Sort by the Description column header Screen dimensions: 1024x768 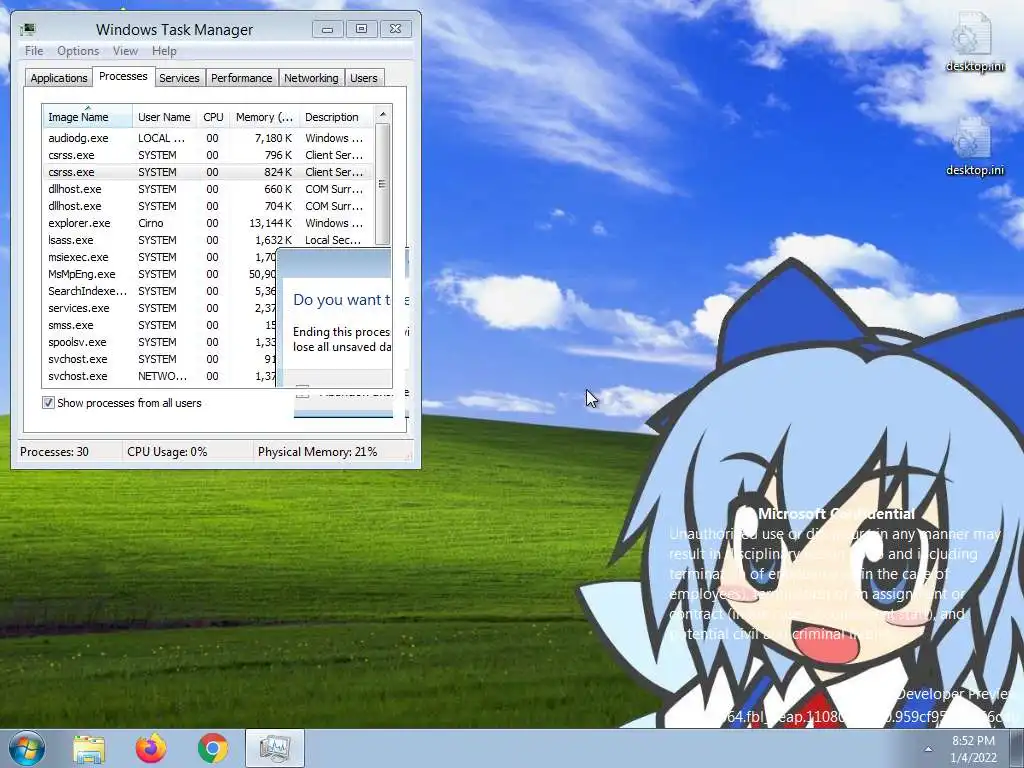click(336, 117)
